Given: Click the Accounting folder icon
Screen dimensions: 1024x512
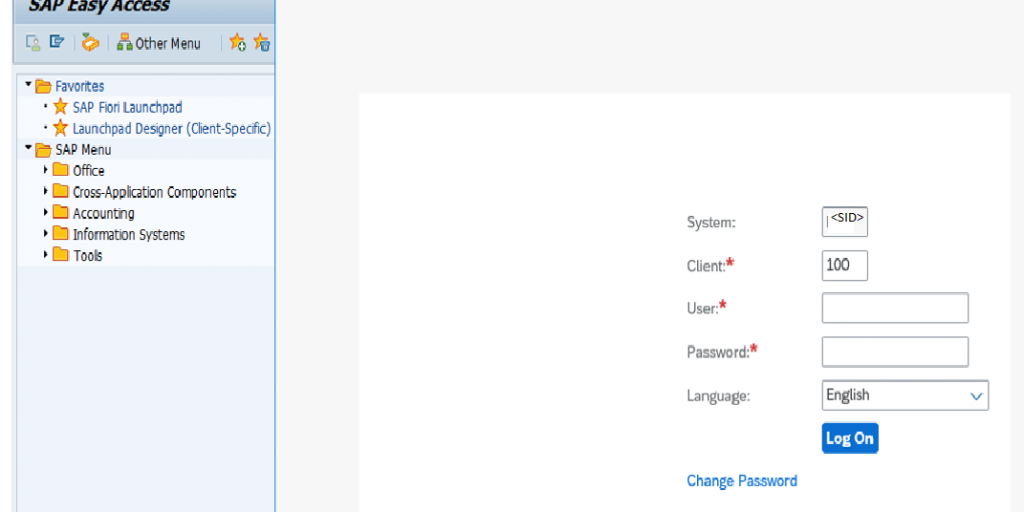Looking at the screenshot, I should coord(61,212).
